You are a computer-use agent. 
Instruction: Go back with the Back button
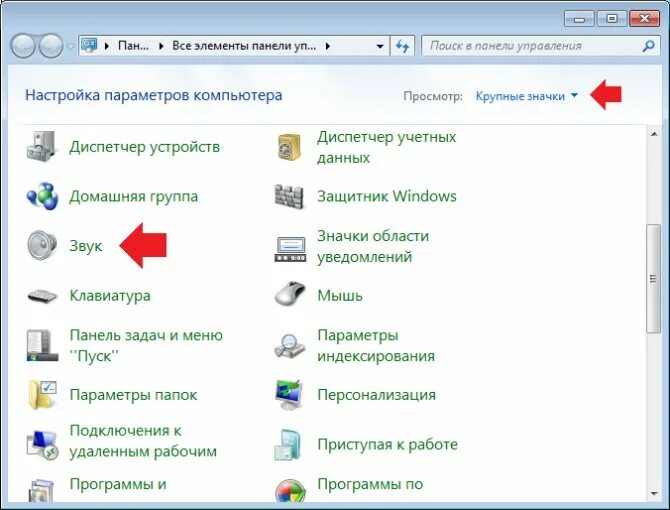coord(23,46)
